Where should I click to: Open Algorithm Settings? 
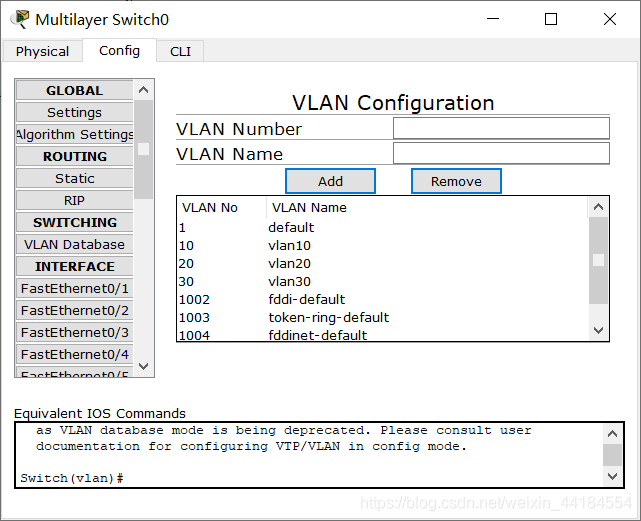pyautogui.click(x=74, y=135)
